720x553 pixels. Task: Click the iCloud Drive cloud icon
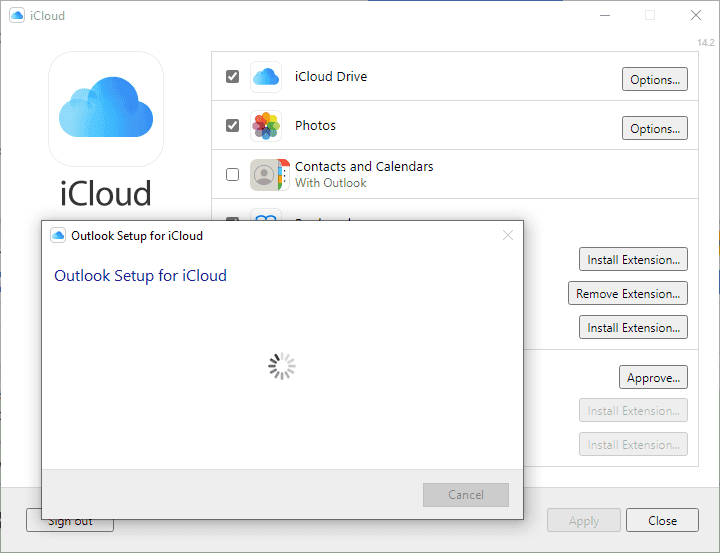coord(266,77)
